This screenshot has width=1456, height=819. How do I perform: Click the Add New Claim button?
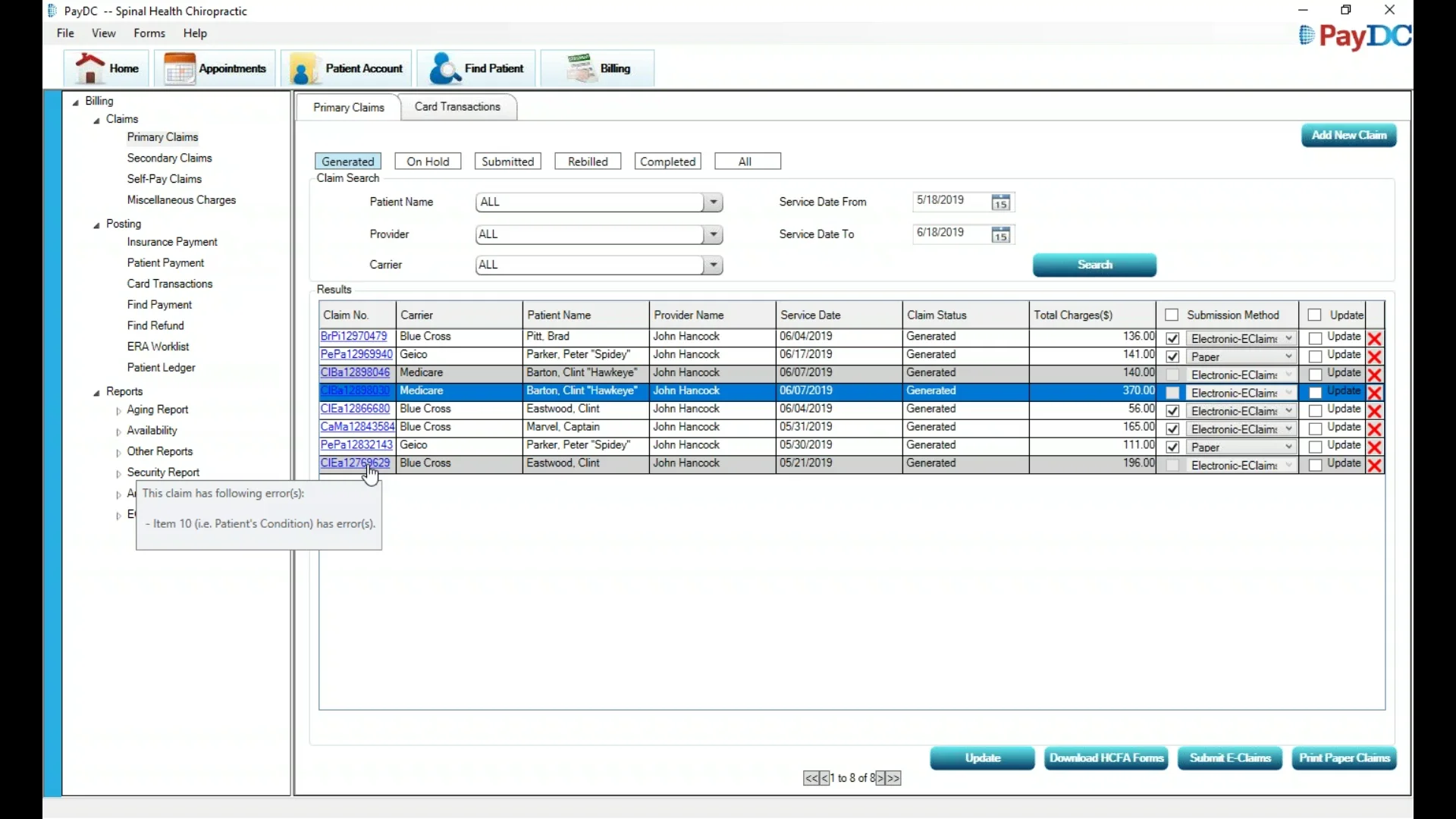pos(1348,136)
